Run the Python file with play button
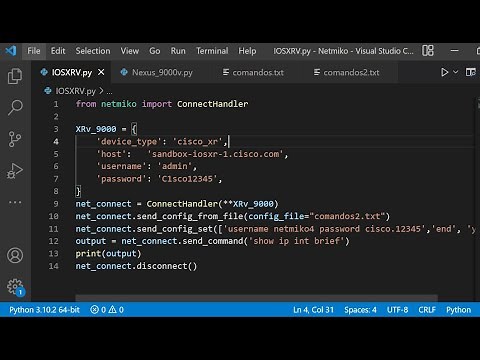The height and width of the screenshot is (360, 480). (x=444, y=72)
